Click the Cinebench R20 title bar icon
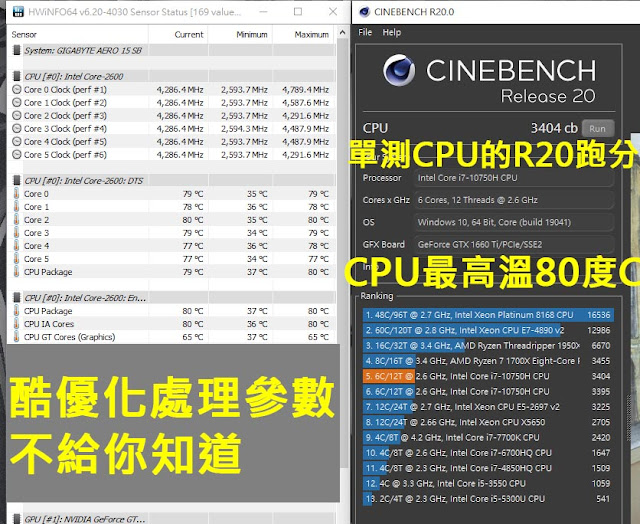The width and height of the screenshot is (640, 524). pos(364,12)
